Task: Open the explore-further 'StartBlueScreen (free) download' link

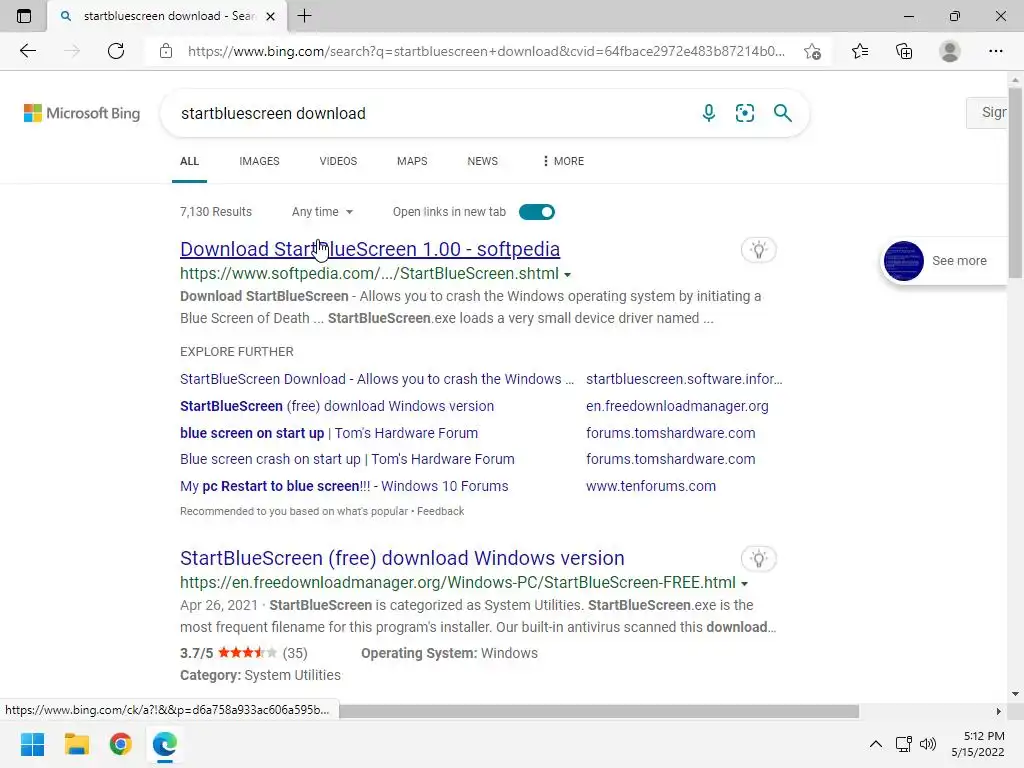Action: (x=337, y=406)
